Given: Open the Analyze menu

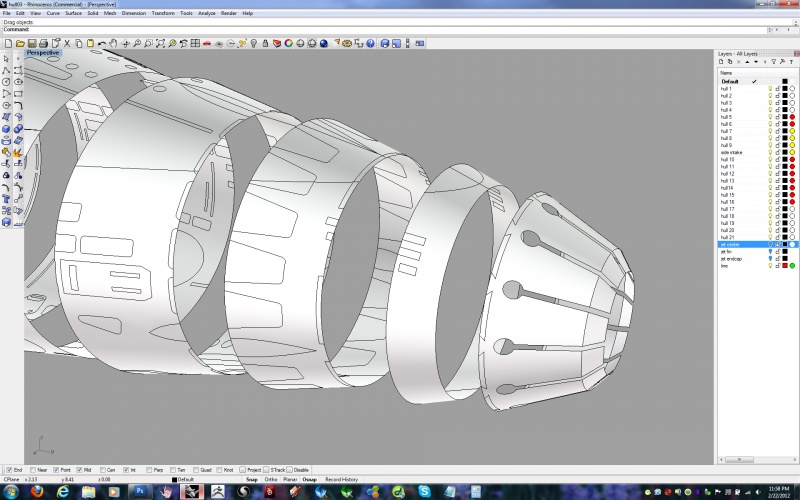Looking at the screenshot, I should (207, 13).
